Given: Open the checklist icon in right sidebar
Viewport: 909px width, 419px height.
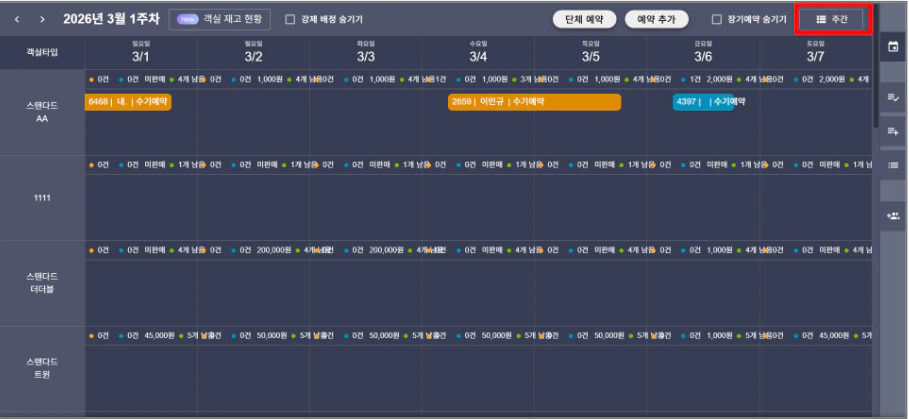Looking at the screenshot, I should coord(893,97).
